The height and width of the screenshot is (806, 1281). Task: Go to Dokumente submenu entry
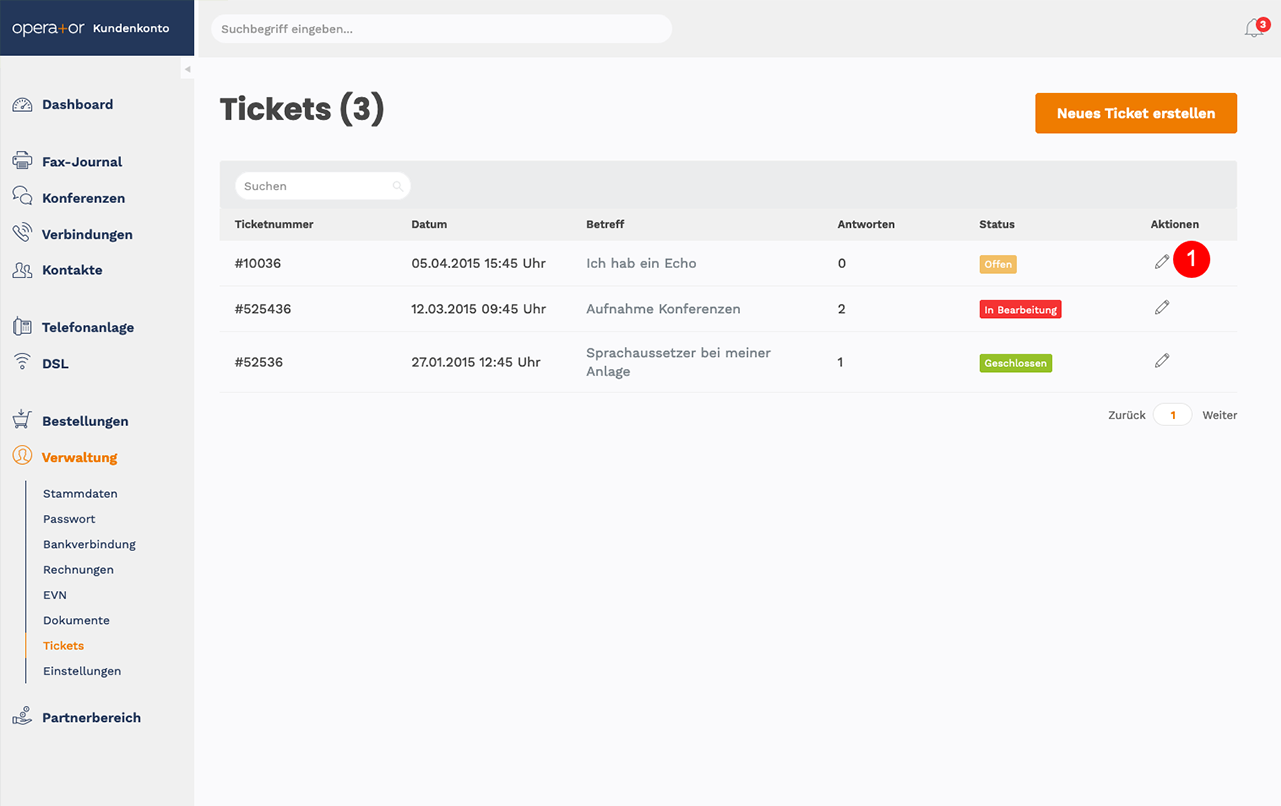coord(76,620)
